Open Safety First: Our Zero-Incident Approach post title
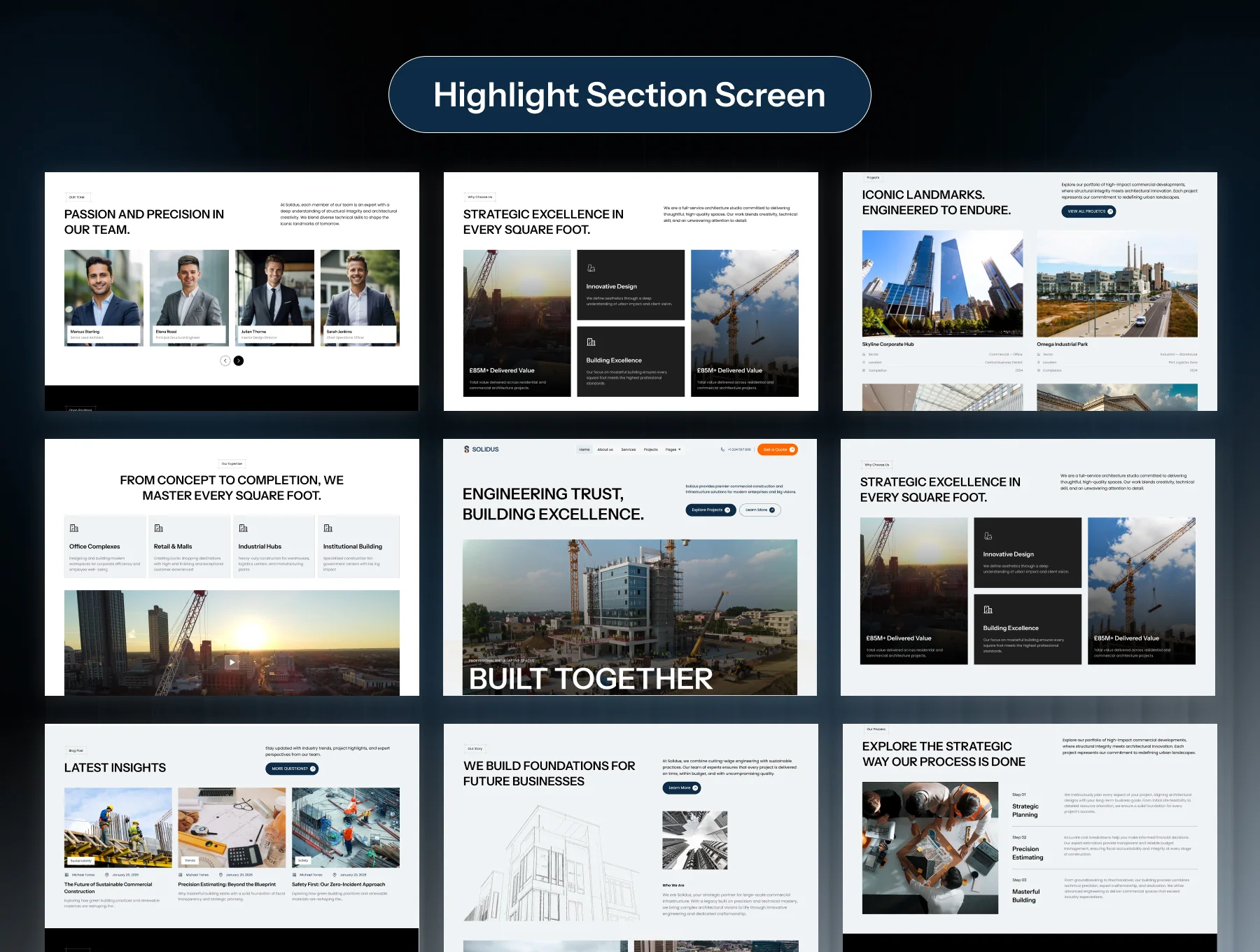 338,884
